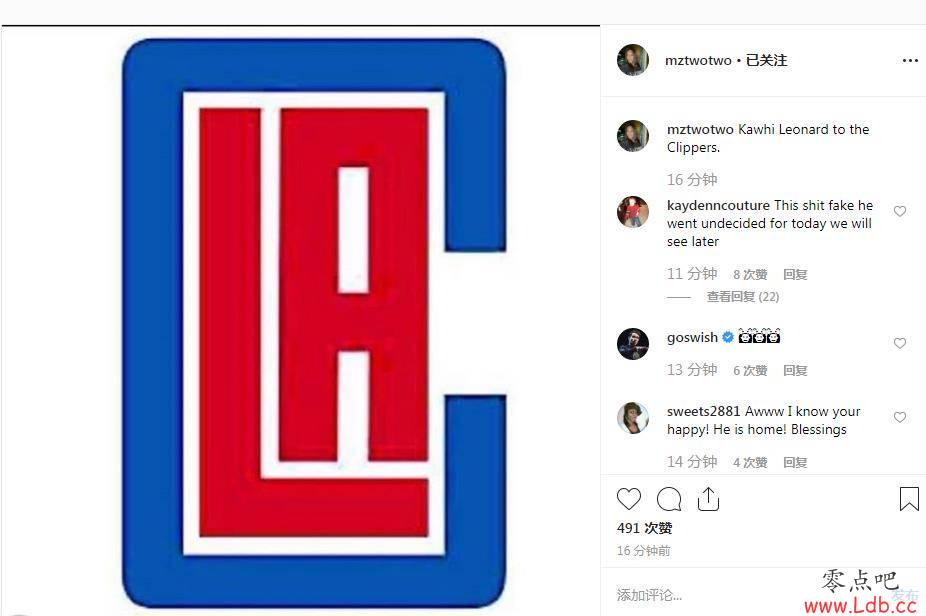Like goswish's comment with its heart
926x616 pixels.
[x=899, y=343]
